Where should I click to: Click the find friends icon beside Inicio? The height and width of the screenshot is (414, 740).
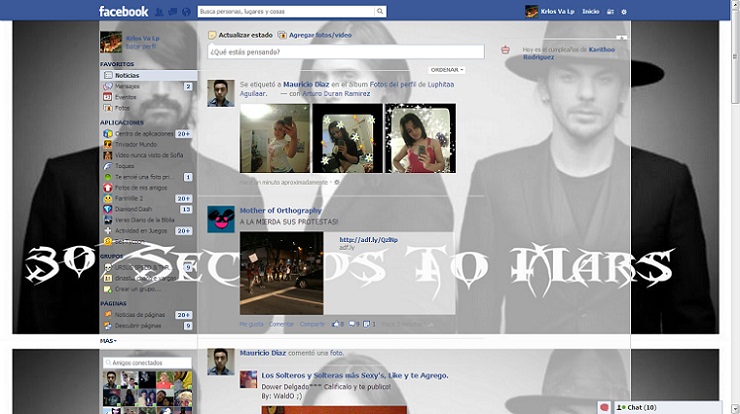click(610, 12)
